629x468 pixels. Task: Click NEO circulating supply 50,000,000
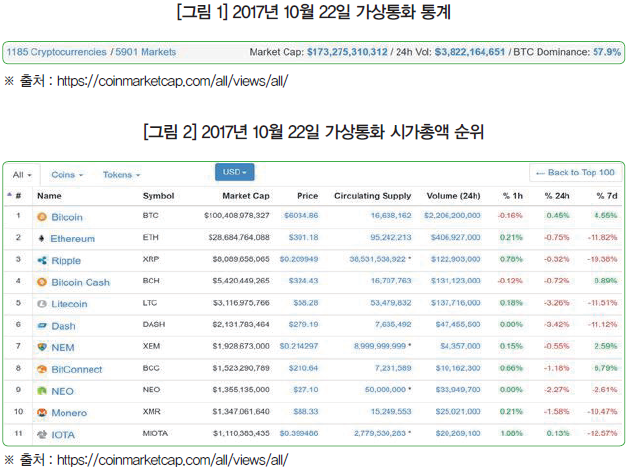pos(385,390)
